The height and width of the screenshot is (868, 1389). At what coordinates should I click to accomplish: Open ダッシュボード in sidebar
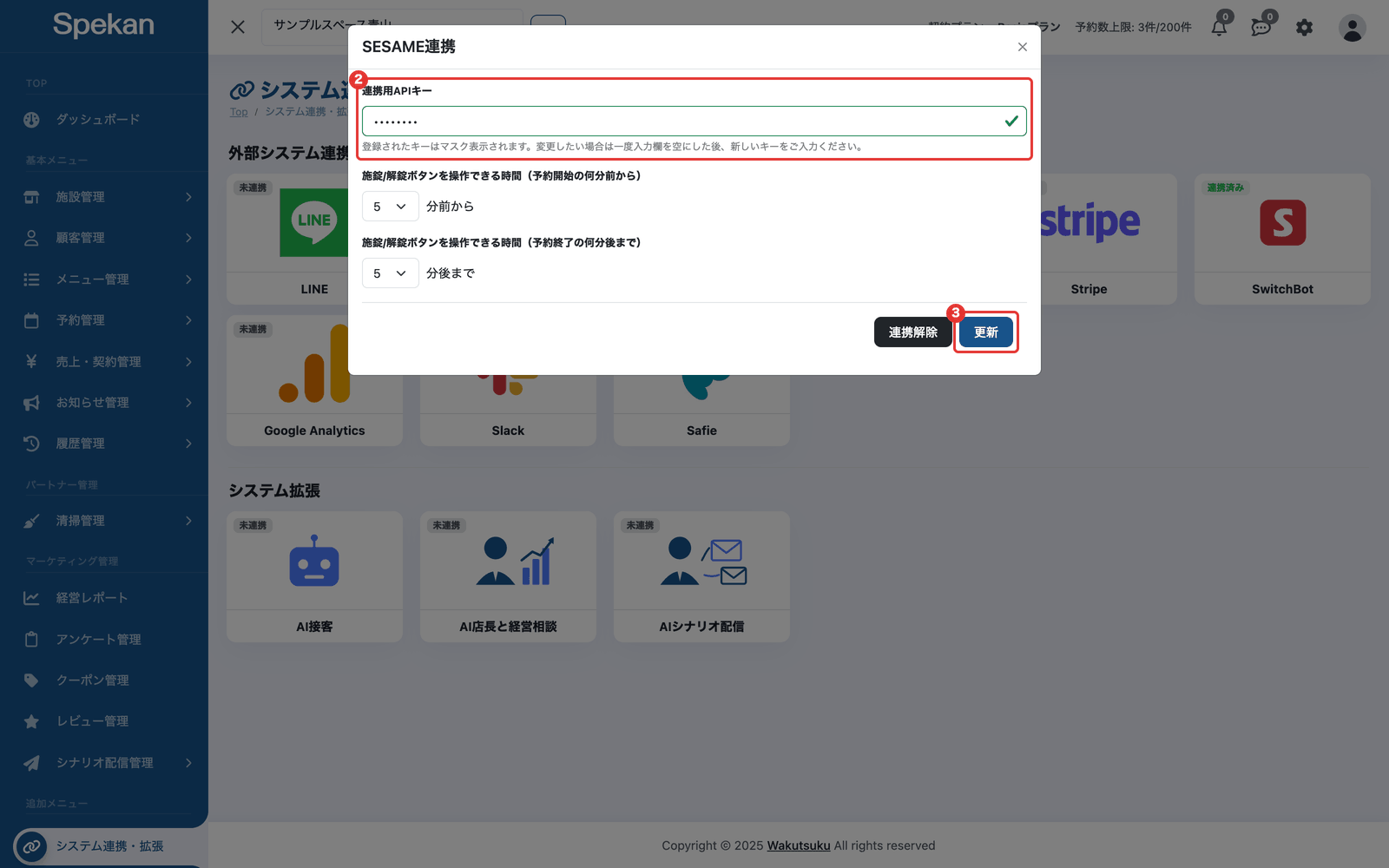click(104, 120)
